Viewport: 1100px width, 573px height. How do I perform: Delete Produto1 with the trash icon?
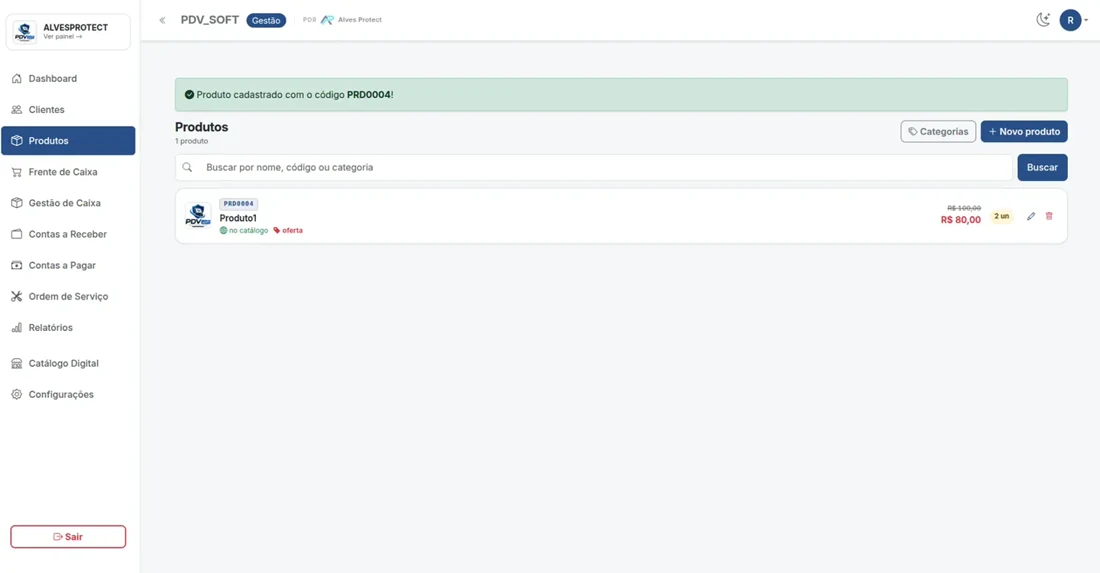click(x=1049, y=216)
